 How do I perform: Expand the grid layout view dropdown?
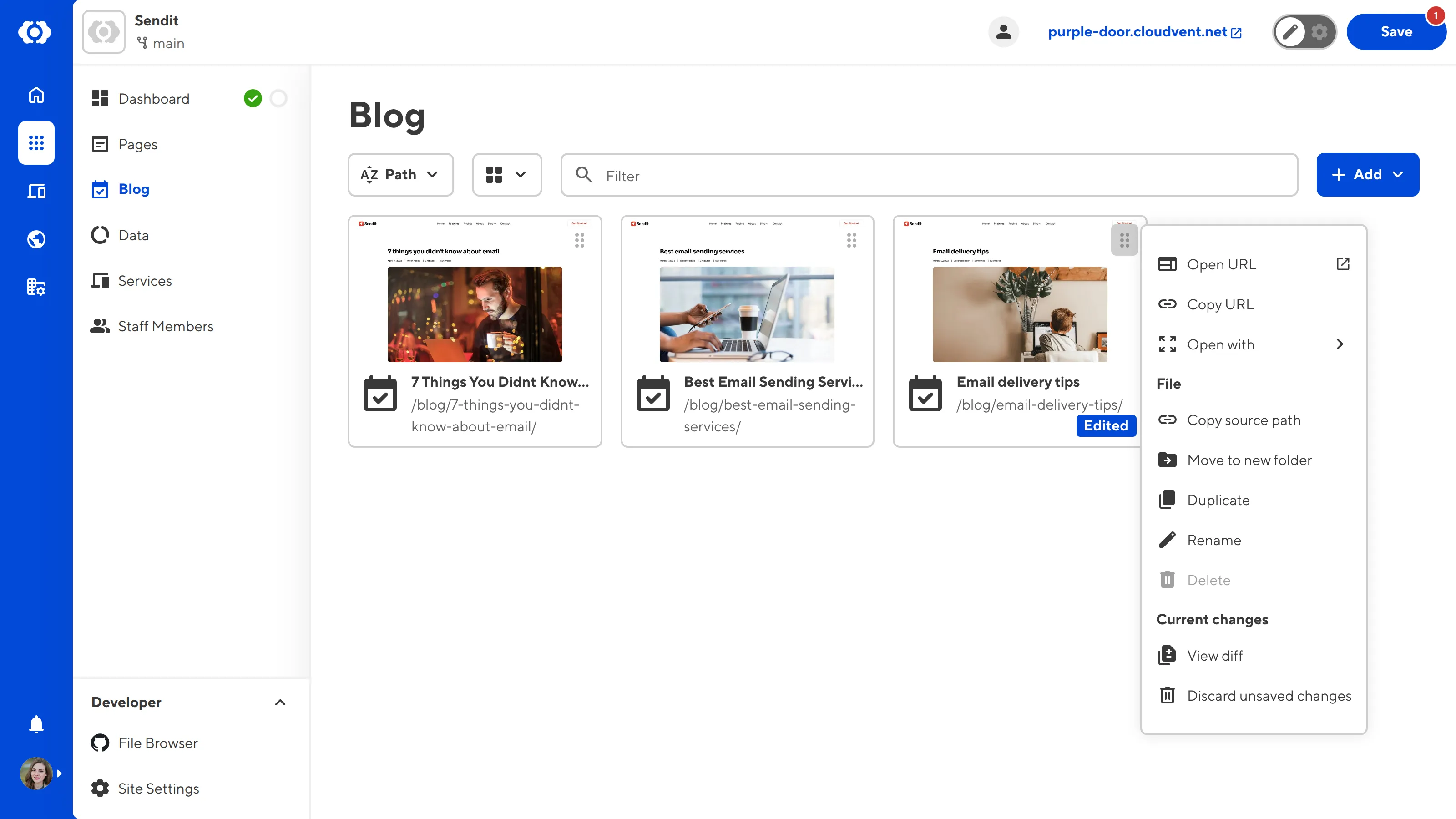point(506,175)
